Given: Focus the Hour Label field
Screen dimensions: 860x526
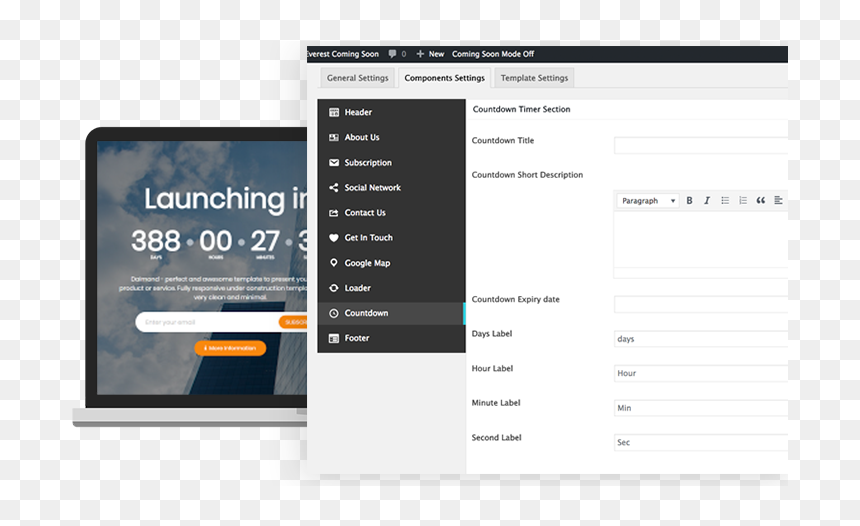Looking at the screenshot, I should pos(701,374).
